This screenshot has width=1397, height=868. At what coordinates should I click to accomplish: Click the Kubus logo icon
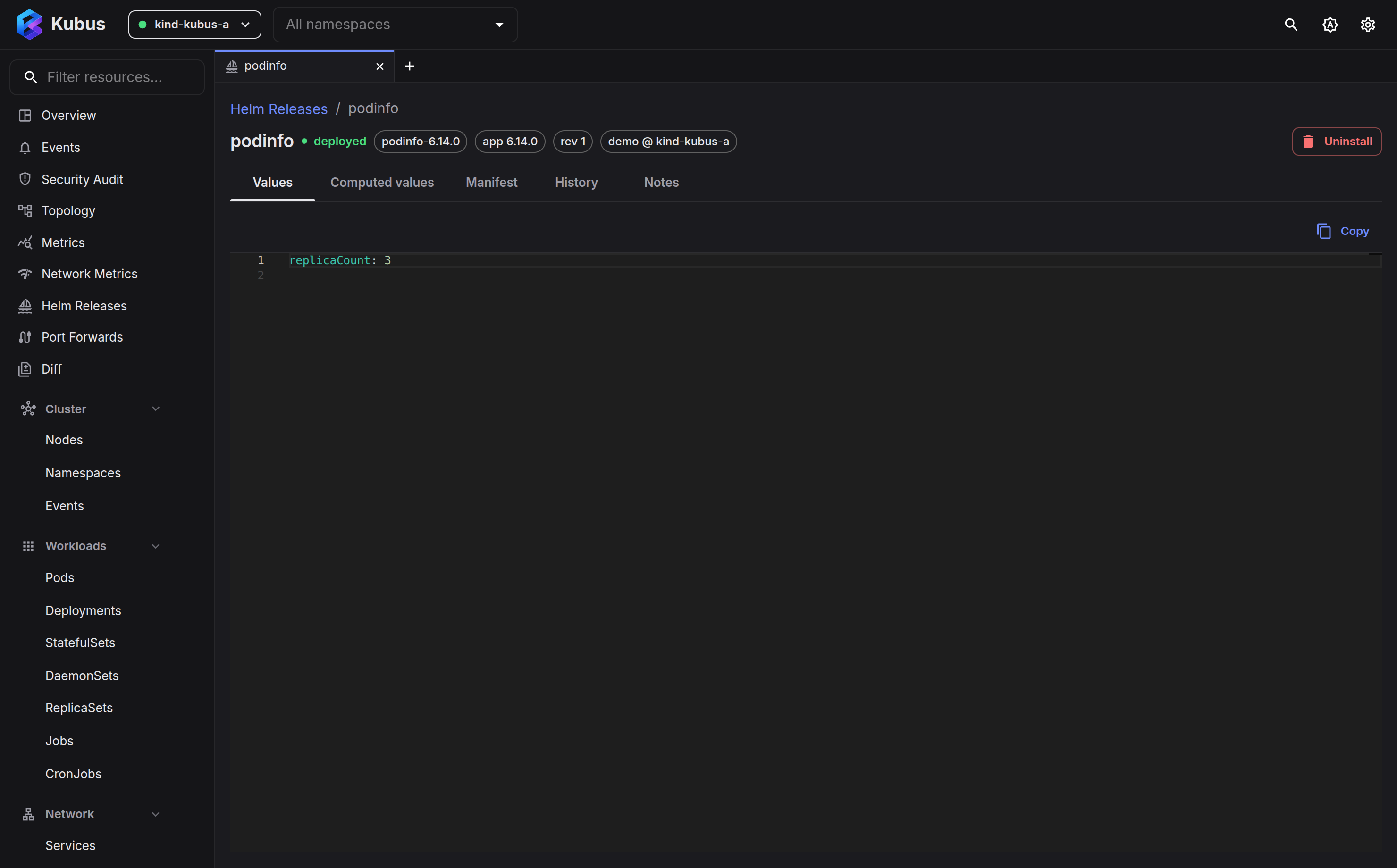[x=29, y=24]
